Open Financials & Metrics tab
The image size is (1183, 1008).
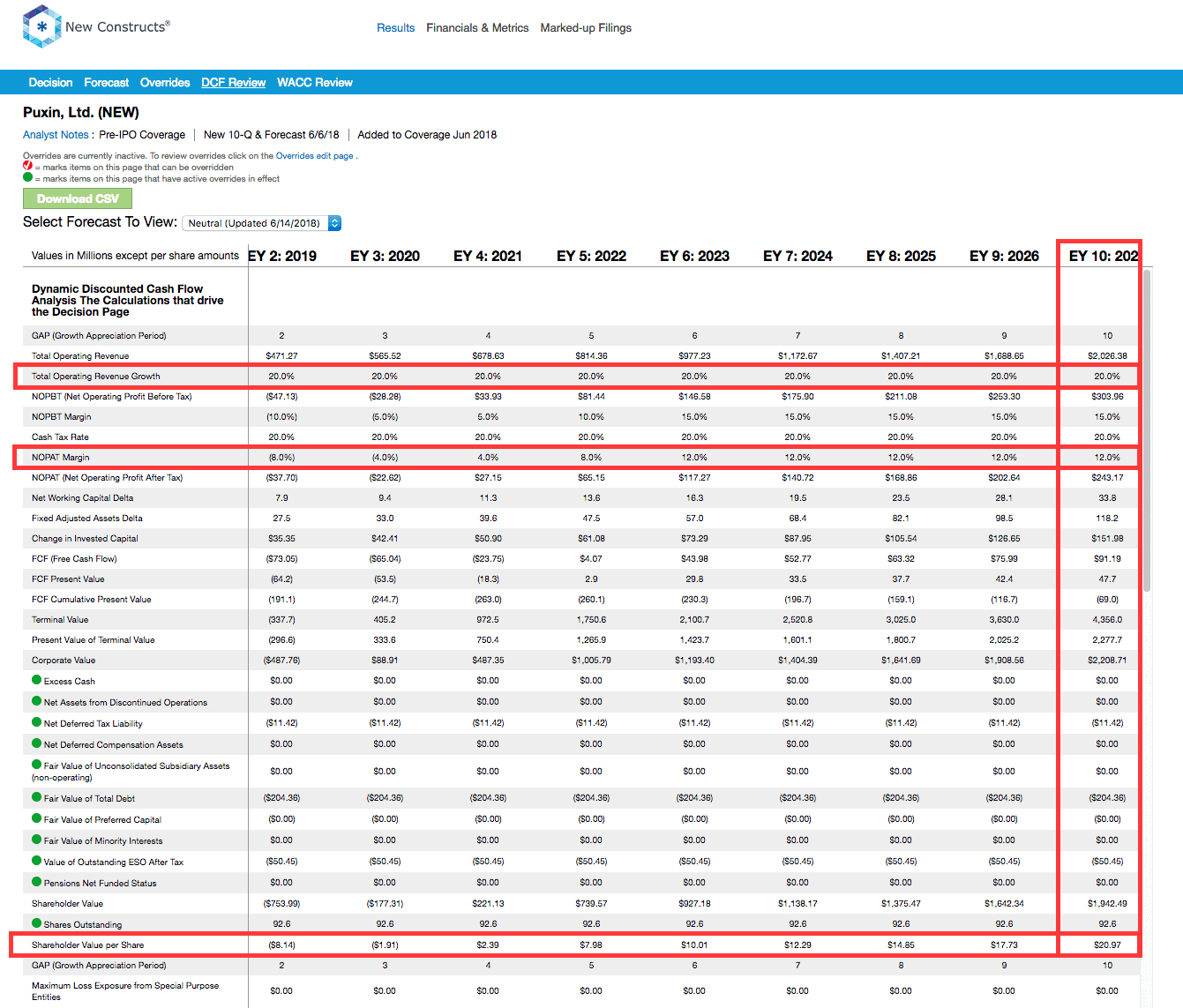pyautogui.click(x=477, y=28)
